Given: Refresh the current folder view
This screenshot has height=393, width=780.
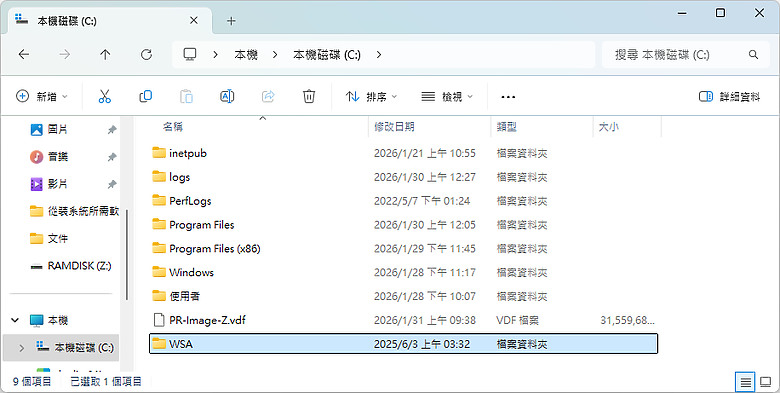Looking at the screenshot, I should pos(146,55).
